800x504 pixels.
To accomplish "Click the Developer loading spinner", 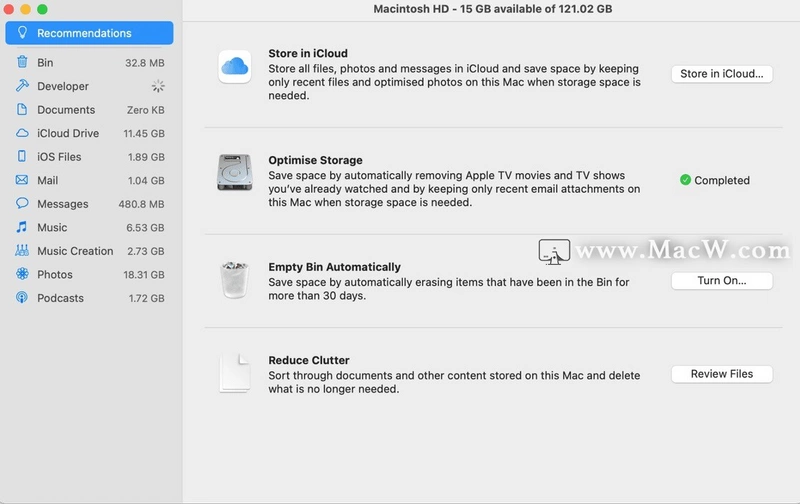I will click(x=158, y=86).
